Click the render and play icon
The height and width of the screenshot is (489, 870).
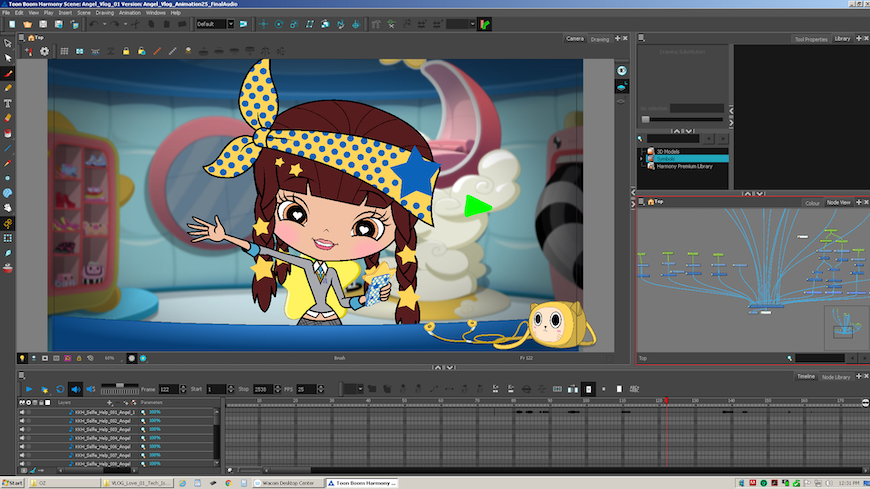pyautogui.click(x=44, y=389)
